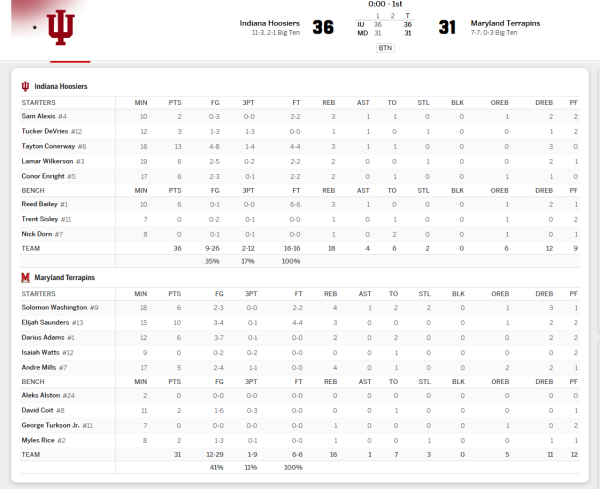Click the large Indiana IU logo in the header

tap(62, 27)
